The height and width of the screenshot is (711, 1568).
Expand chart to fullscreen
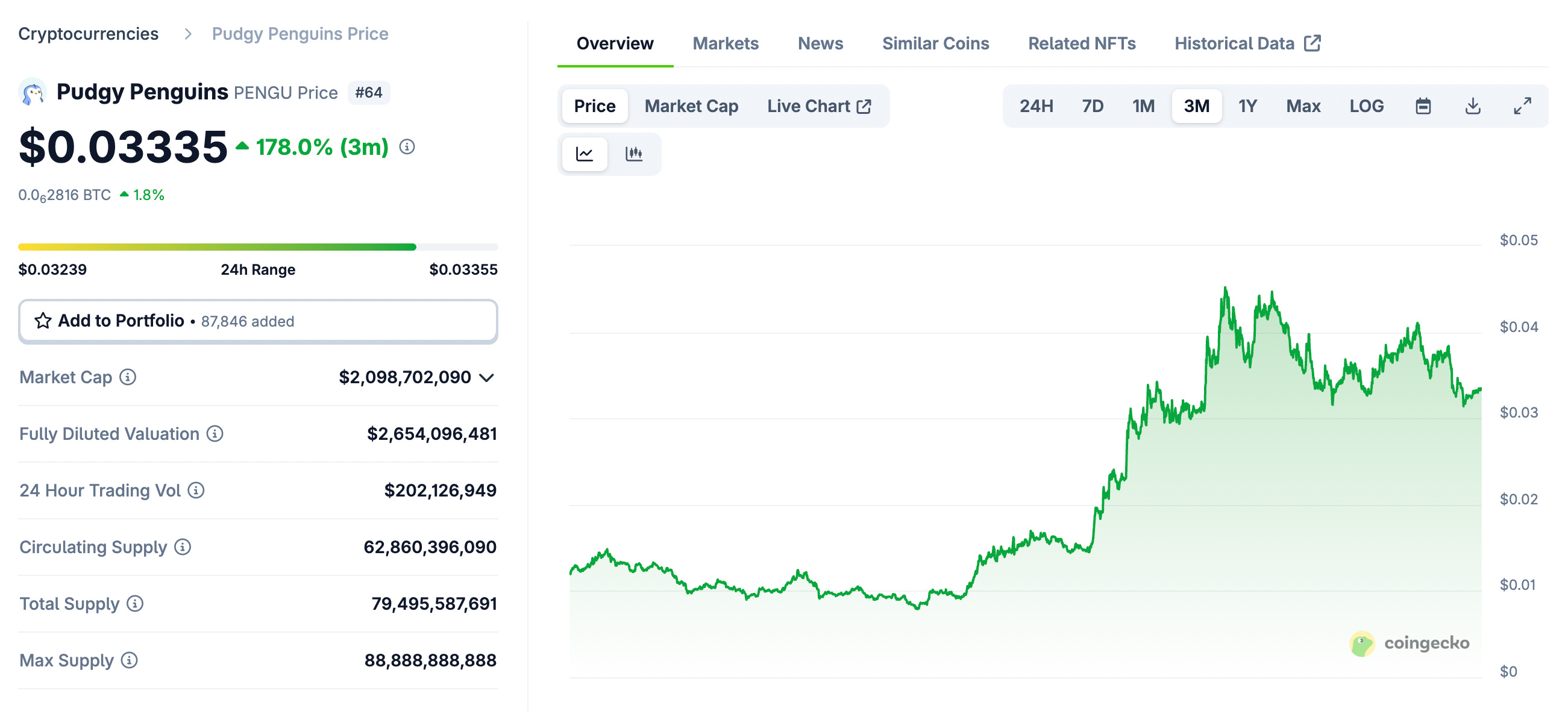(1522, 106)
